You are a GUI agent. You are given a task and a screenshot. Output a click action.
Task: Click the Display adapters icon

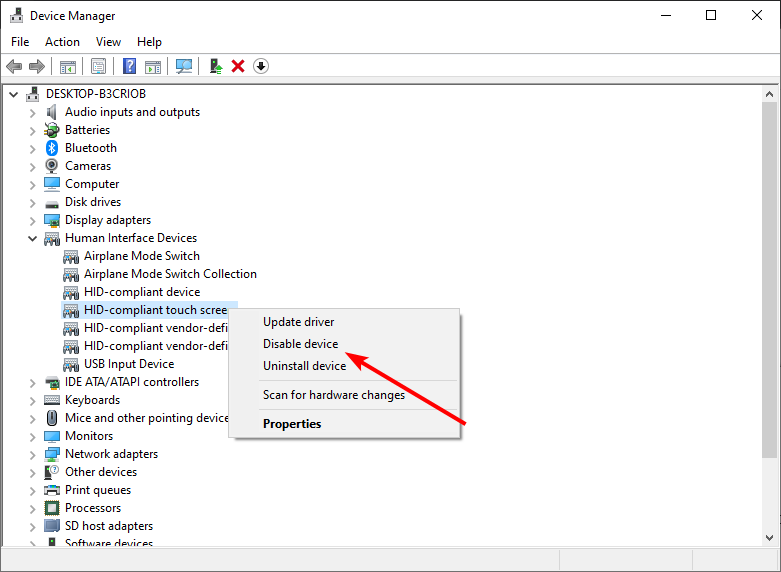tap(52, 220)
